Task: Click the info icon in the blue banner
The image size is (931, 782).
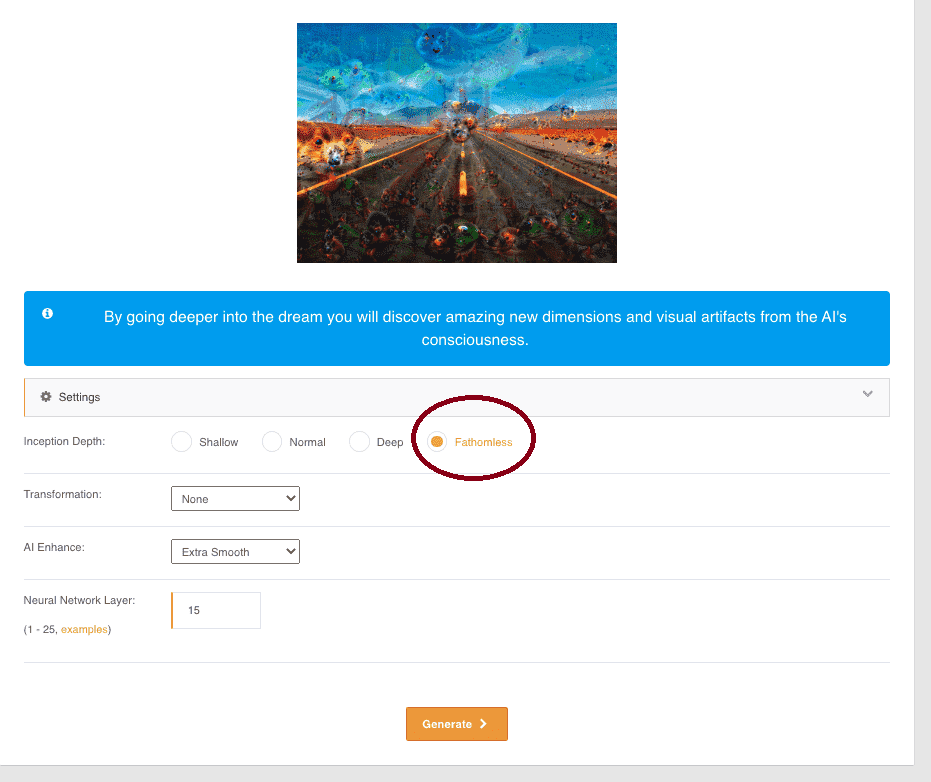Action: click(x=47, y=313)
